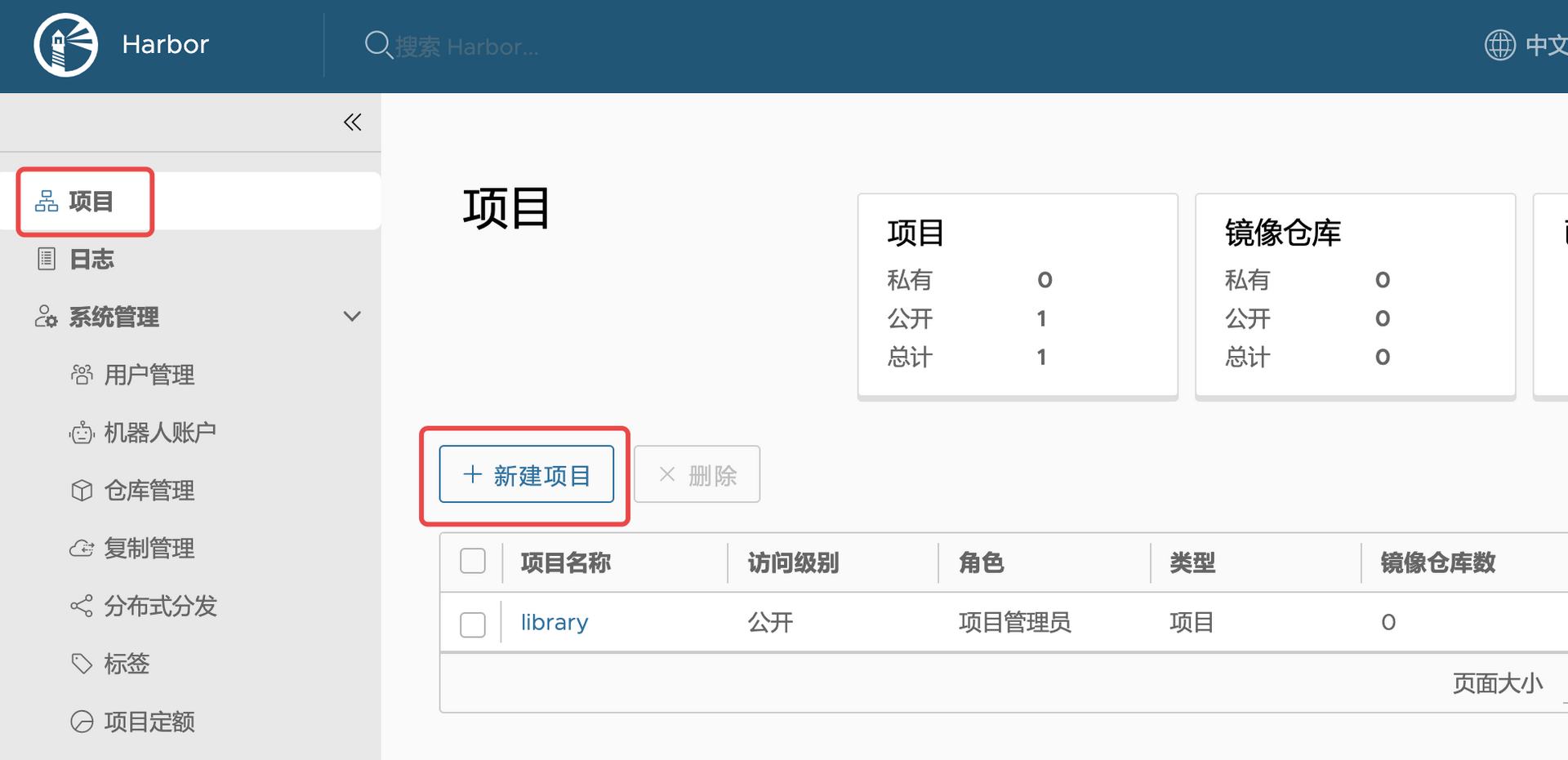Click the Harbor lighthouse logo
1568x760 pixels.
tap(66, 45)
